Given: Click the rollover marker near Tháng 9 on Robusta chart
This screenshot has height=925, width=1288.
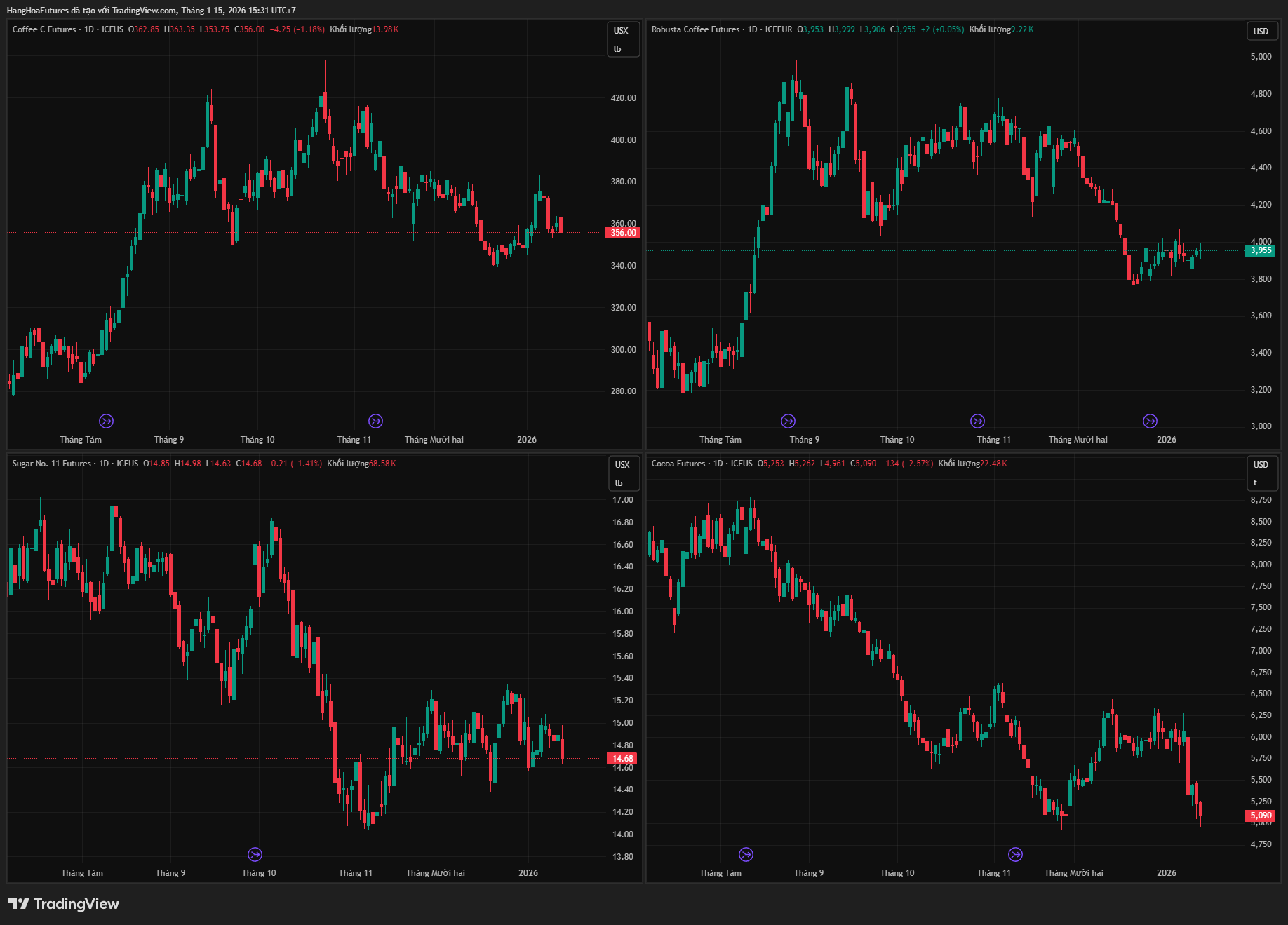Looking at the screenshot, I should point(788,421).
